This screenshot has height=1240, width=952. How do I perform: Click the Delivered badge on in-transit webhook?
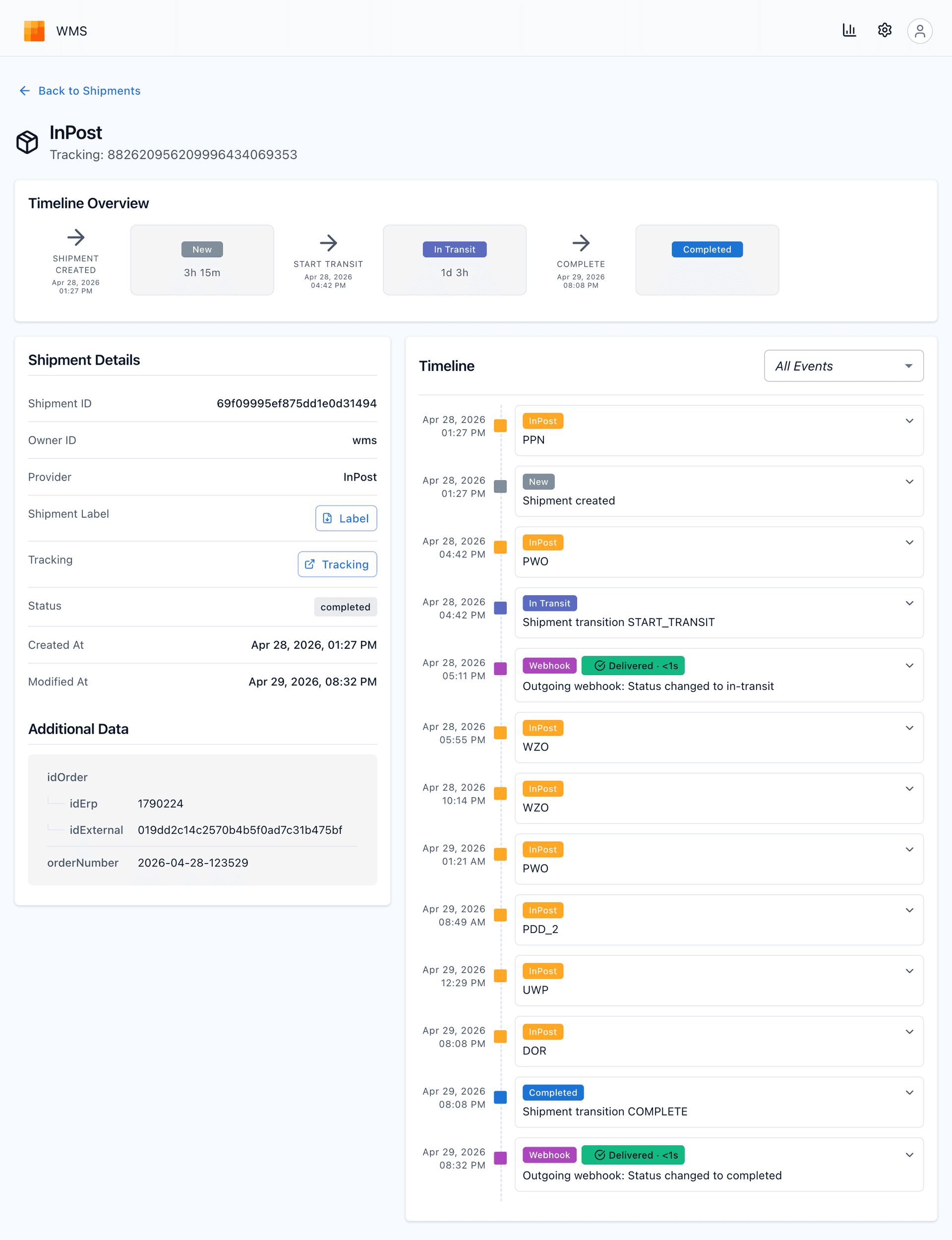coord(632,665)
